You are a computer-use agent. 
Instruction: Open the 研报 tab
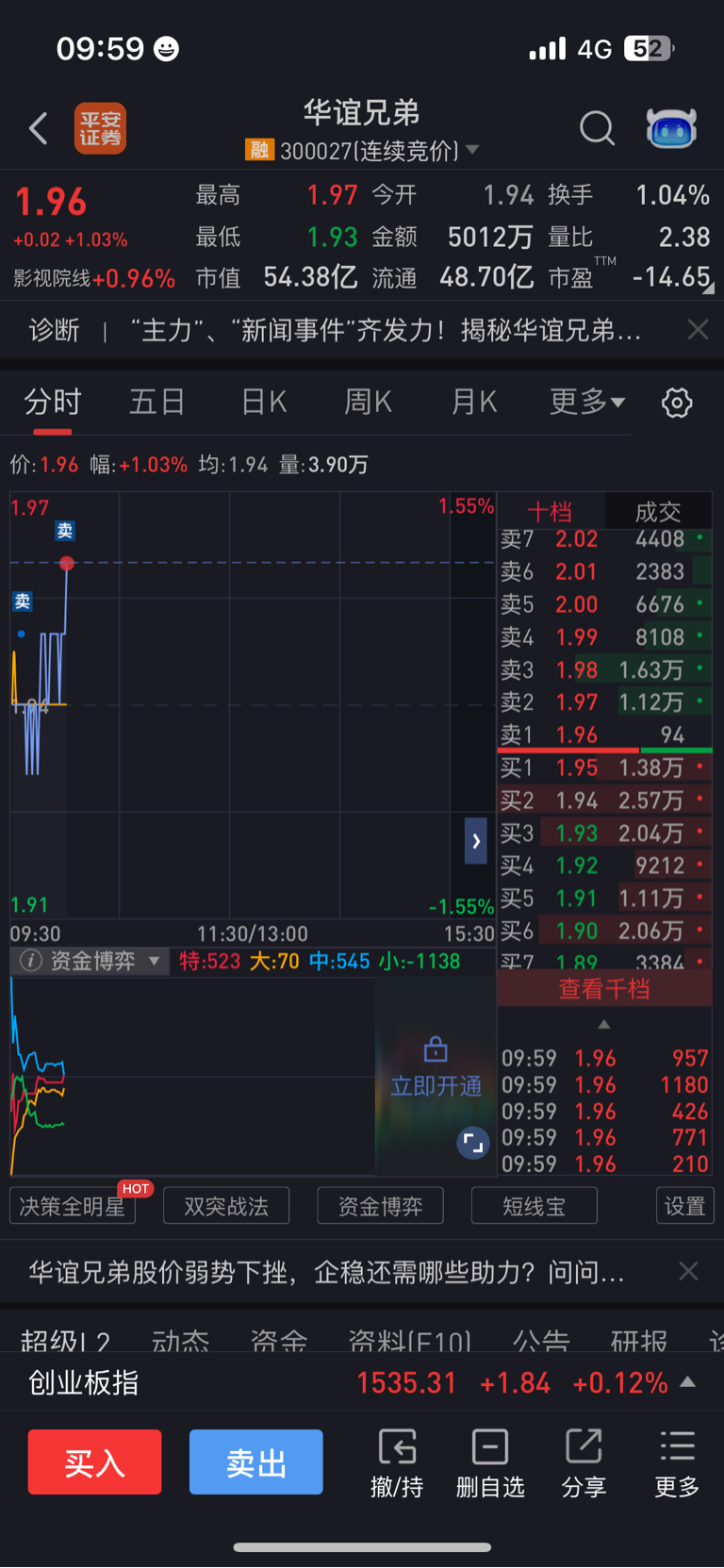point(639,1341)
